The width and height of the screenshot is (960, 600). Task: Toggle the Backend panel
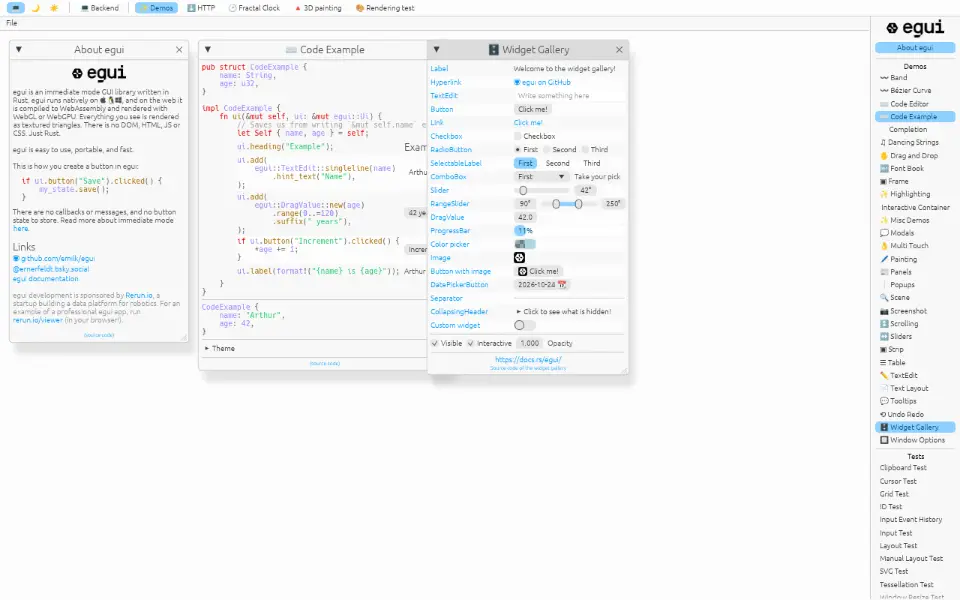click(100, 8)
